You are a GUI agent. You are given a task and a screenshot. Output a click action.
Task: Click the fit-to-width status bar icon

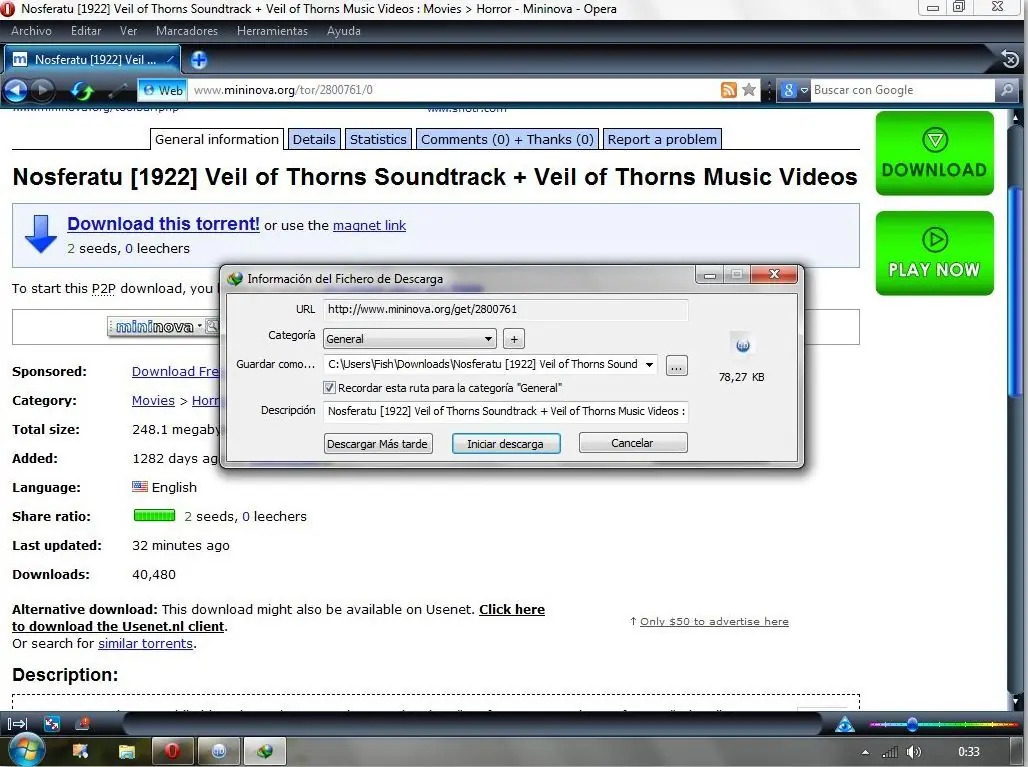[x=52, y=724]
